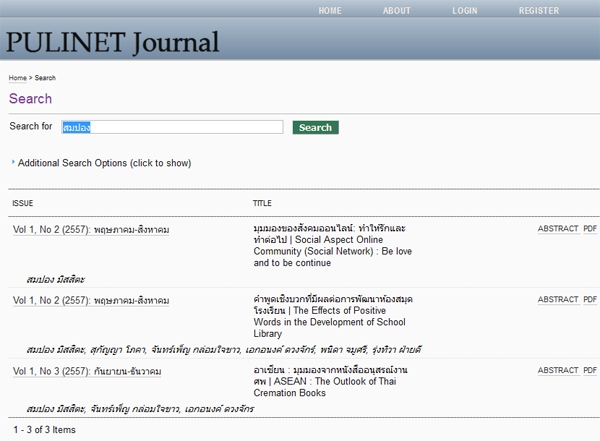Image resolution: width=600 pixels, height=441 pixels.
Task: Click the 'Search for' label
Action: pyautogui.click(x=31, y=126)
